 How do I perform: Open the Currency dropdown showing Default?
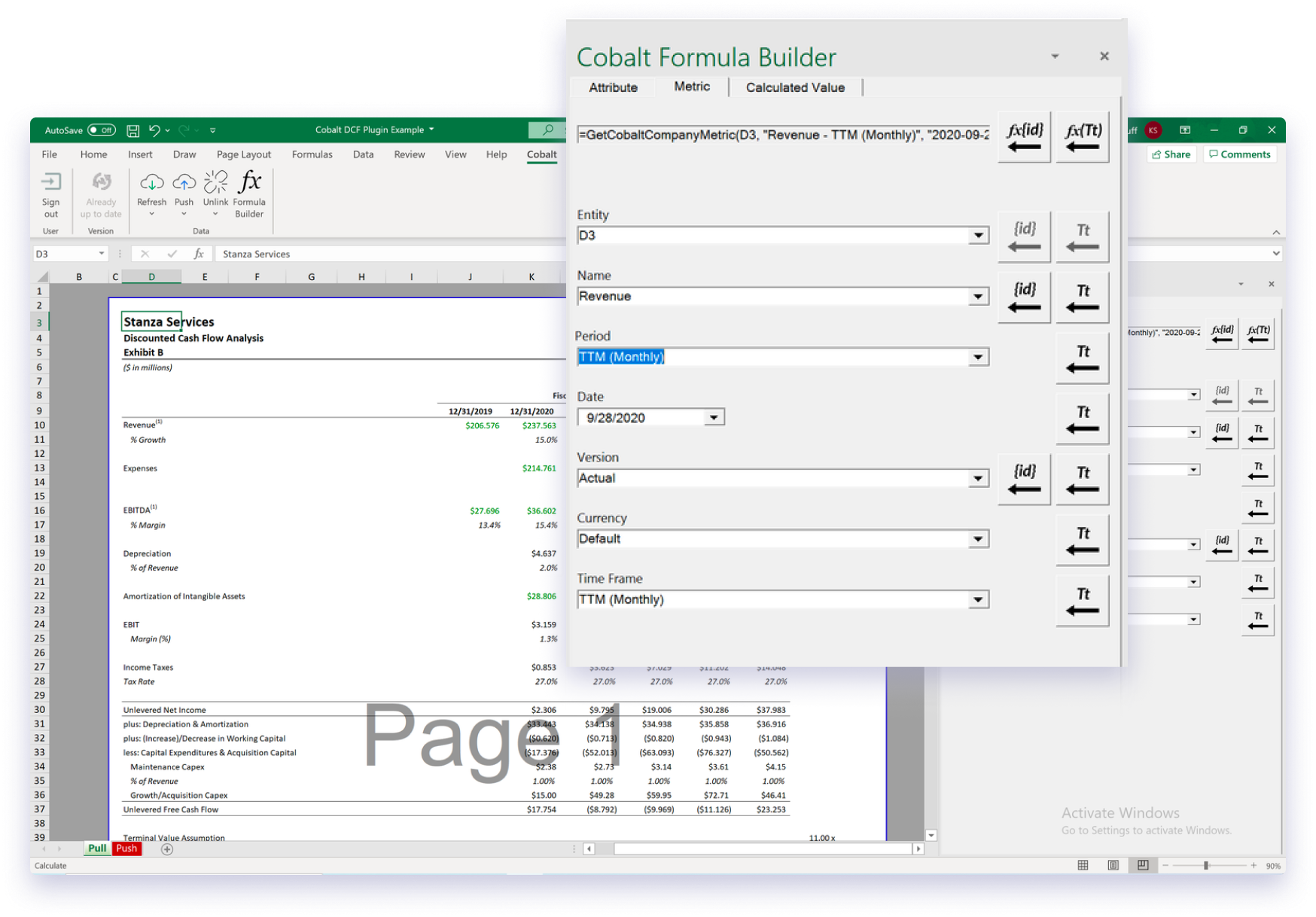(978, 539)
